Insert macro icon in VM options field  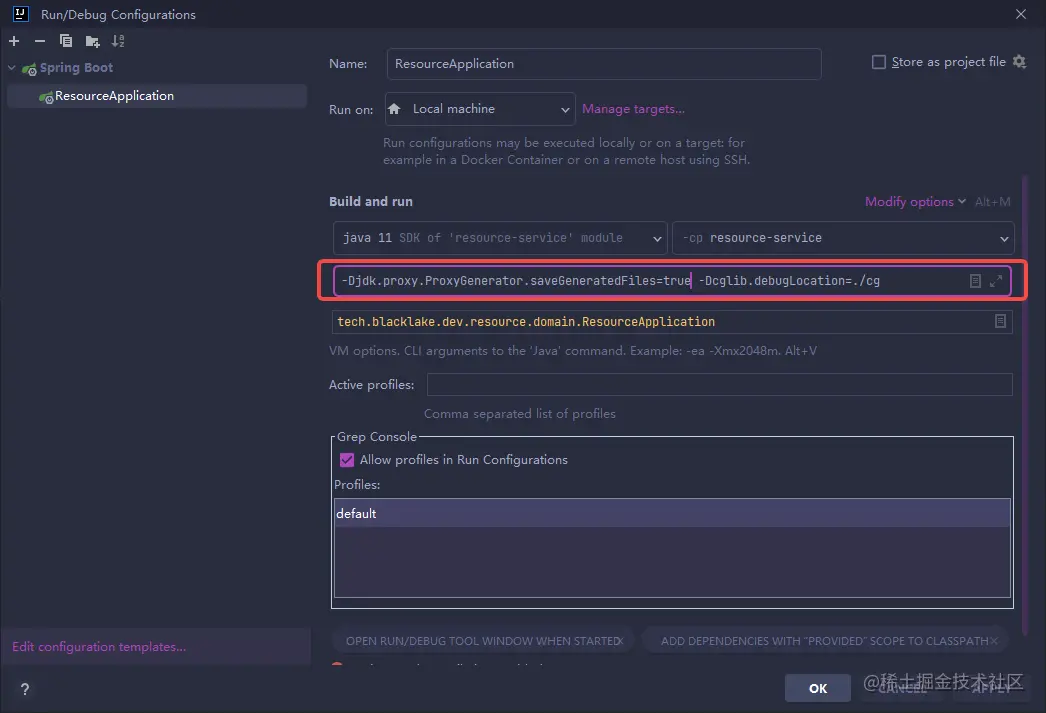pos(975,281)
